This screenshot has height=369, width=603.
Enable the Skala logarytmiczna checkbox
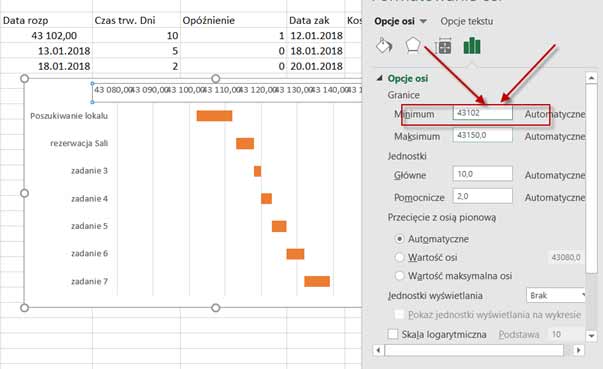click(x=393, y=334)
